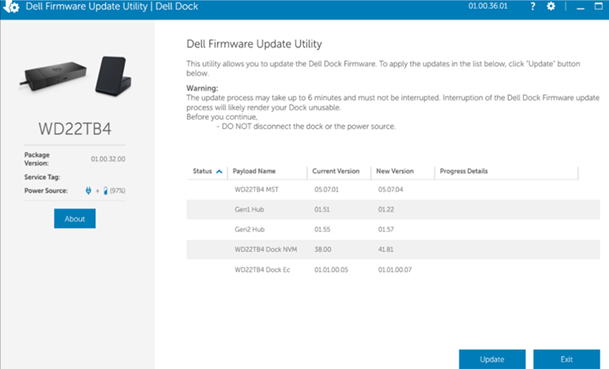The width and height of the screenshot is (609, 369).
Task: Click the current version 01.01.00.05 cell
Action: [x=331, y=270]
